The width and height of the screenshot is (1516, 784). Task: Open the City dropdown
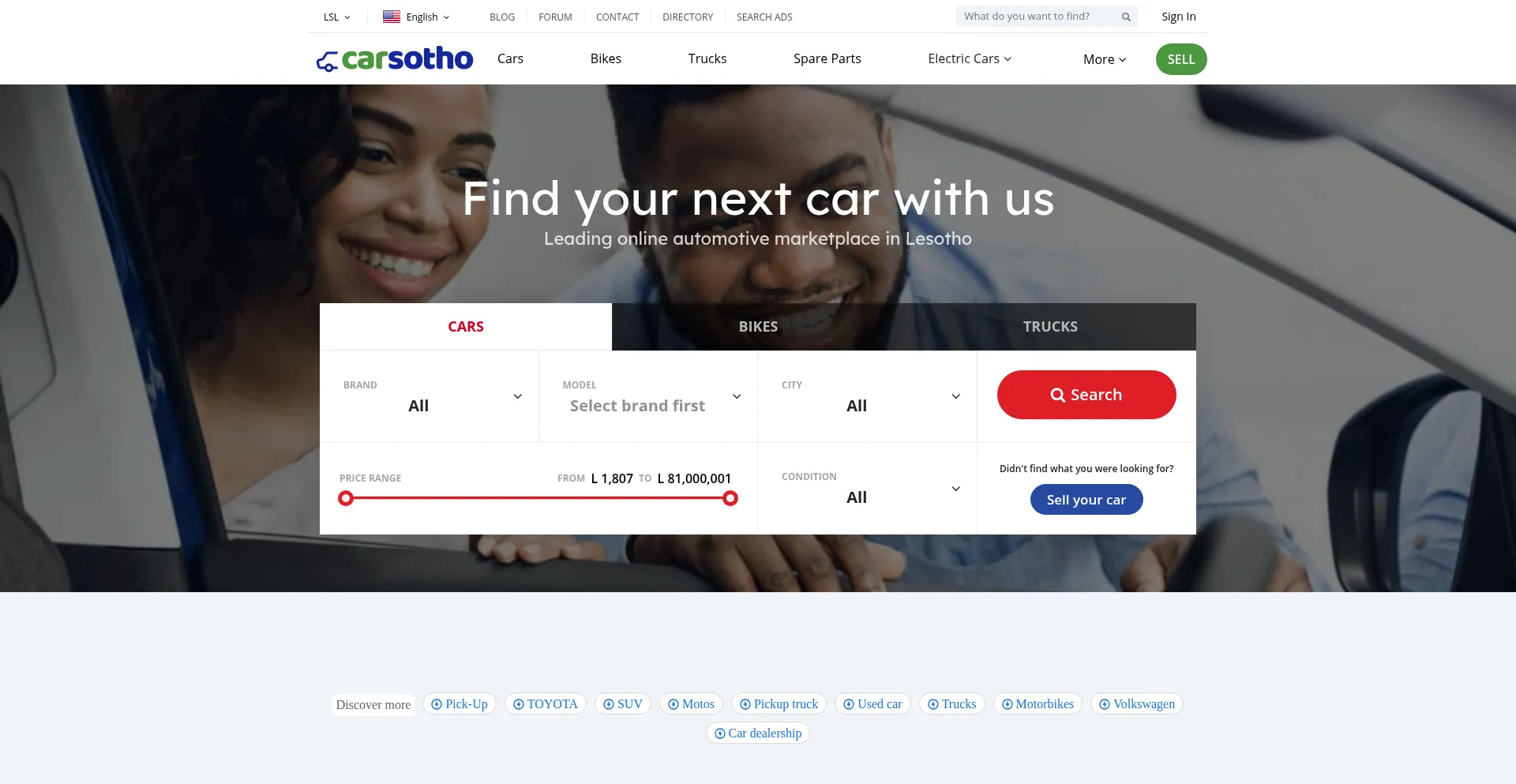(x=867, y=396)
